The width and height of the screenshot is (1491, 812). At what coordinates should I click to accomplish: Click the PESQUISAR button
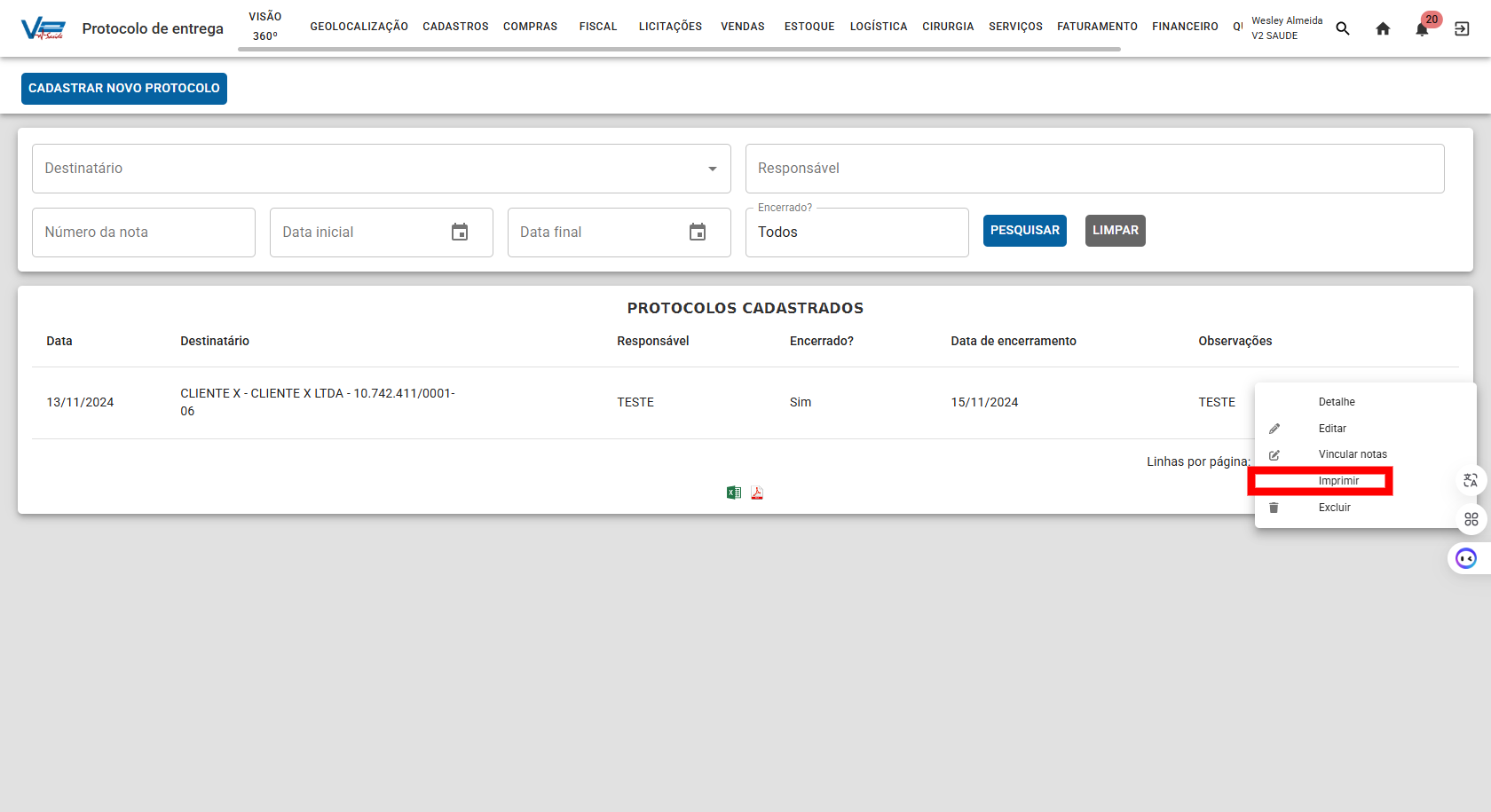(1025, 231)
